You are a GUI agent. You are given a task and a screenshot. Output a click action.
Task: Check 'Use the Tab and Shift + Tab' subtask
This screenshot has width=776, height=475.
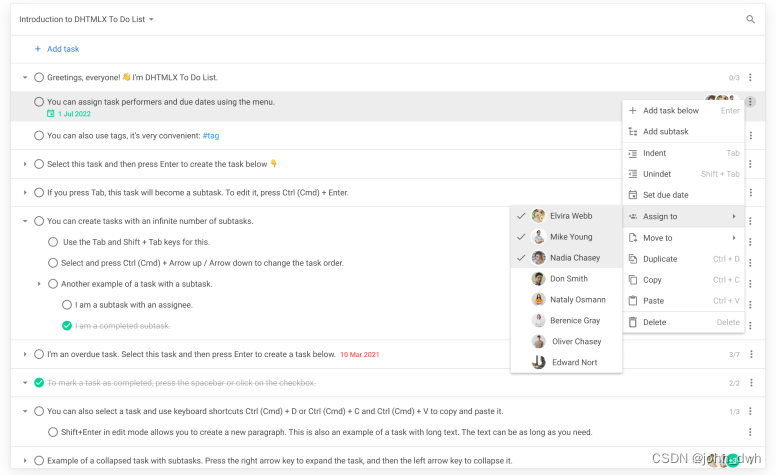(53, 242)
